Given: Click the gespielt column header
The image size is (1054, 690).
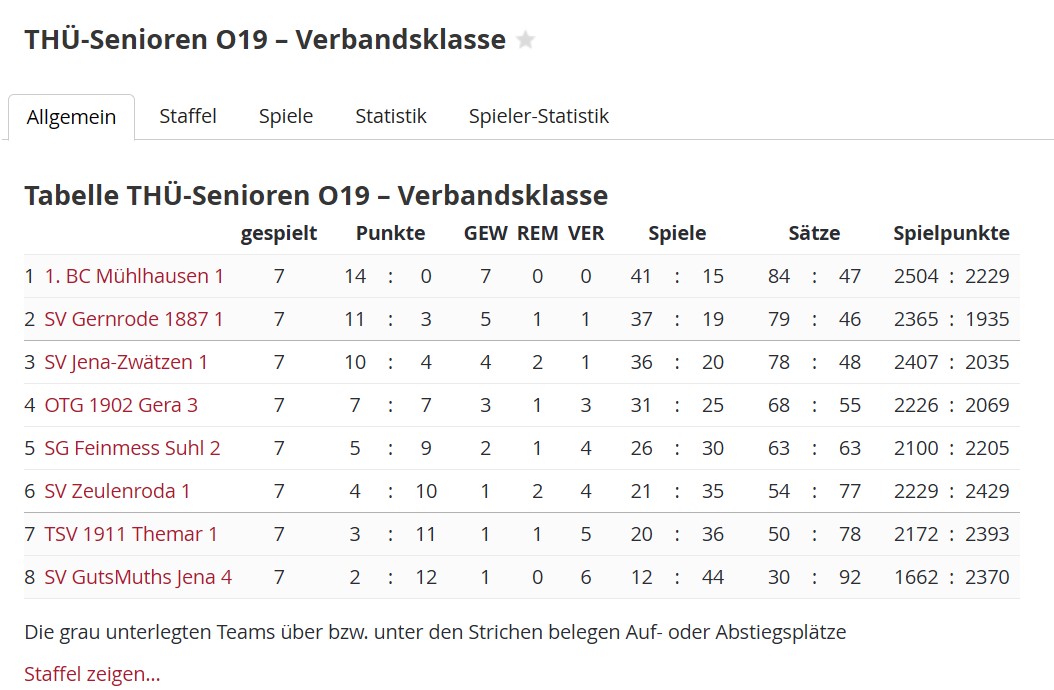Looking at the screenshot, I should (x=279, y=234).
